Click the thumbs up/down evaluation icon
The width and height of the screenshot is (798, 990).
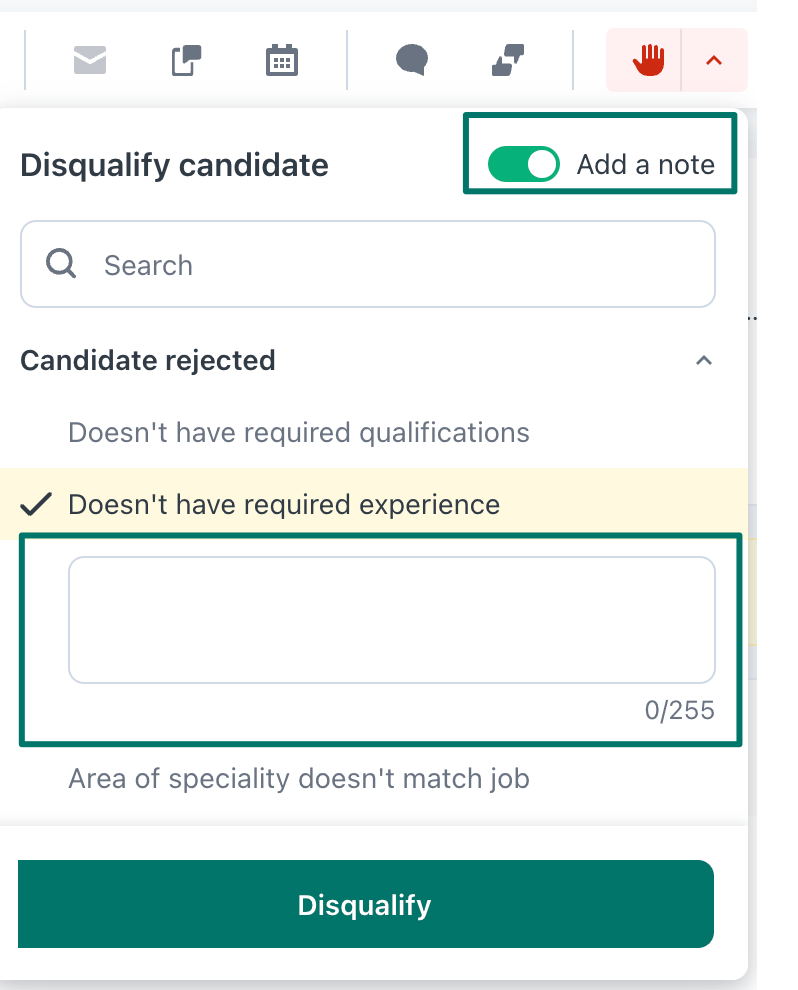click(509, 61)
